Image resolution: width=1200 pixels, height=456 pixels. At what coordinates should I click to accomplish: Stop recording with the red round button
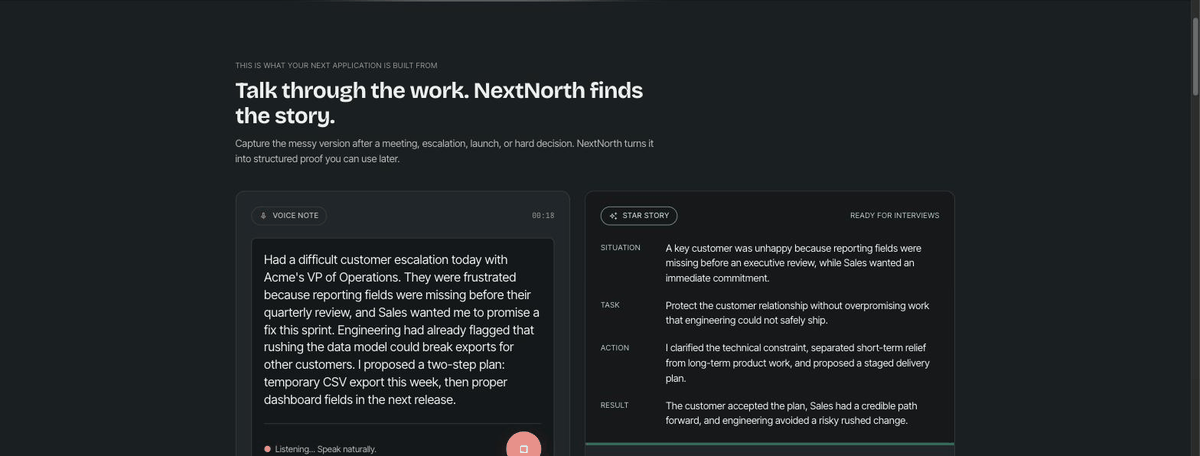coord(523,444)
